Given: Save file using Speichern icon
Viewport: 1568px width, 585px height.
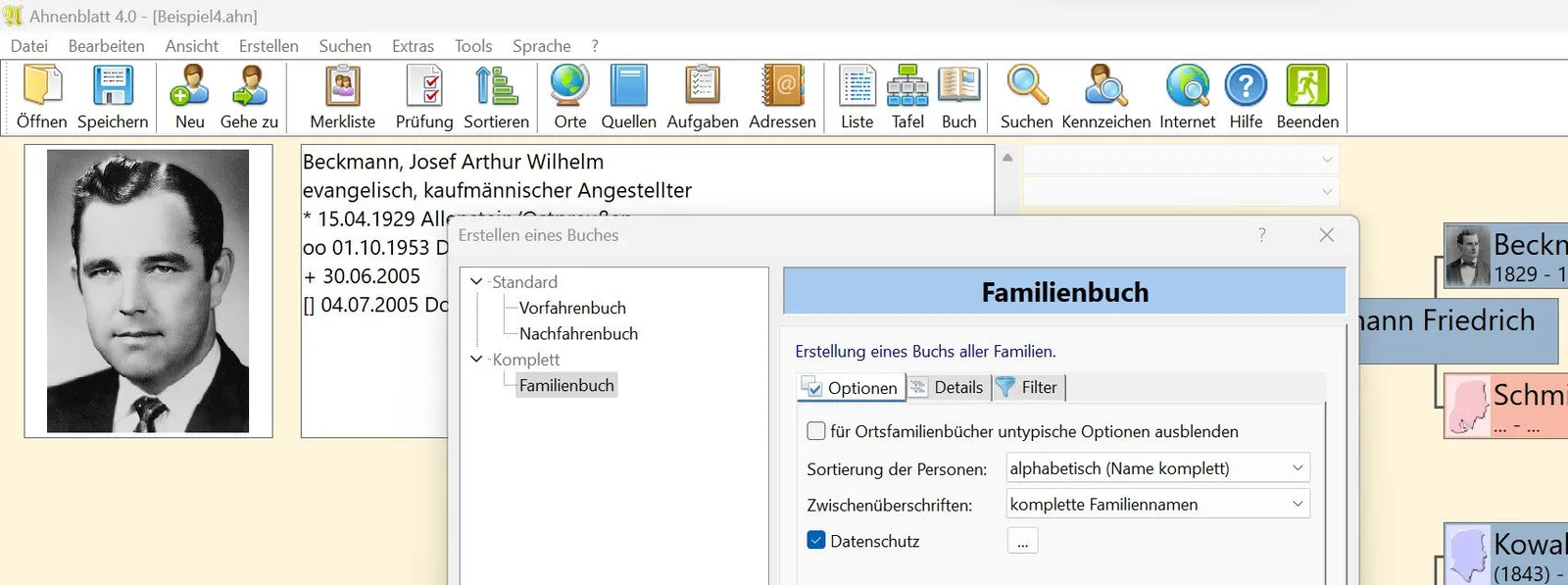Looking at the screenshot, I should (x=113, y=97).
